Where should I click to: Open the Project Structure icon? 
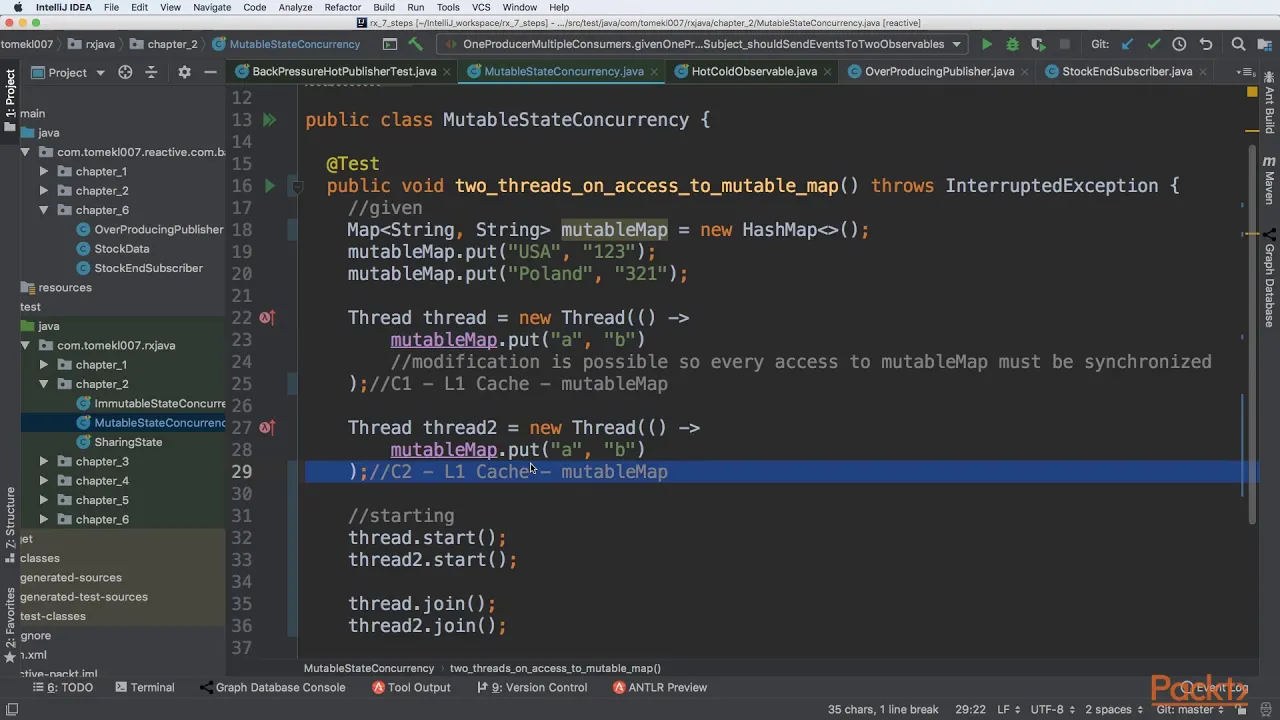(x=1266, y=44)
